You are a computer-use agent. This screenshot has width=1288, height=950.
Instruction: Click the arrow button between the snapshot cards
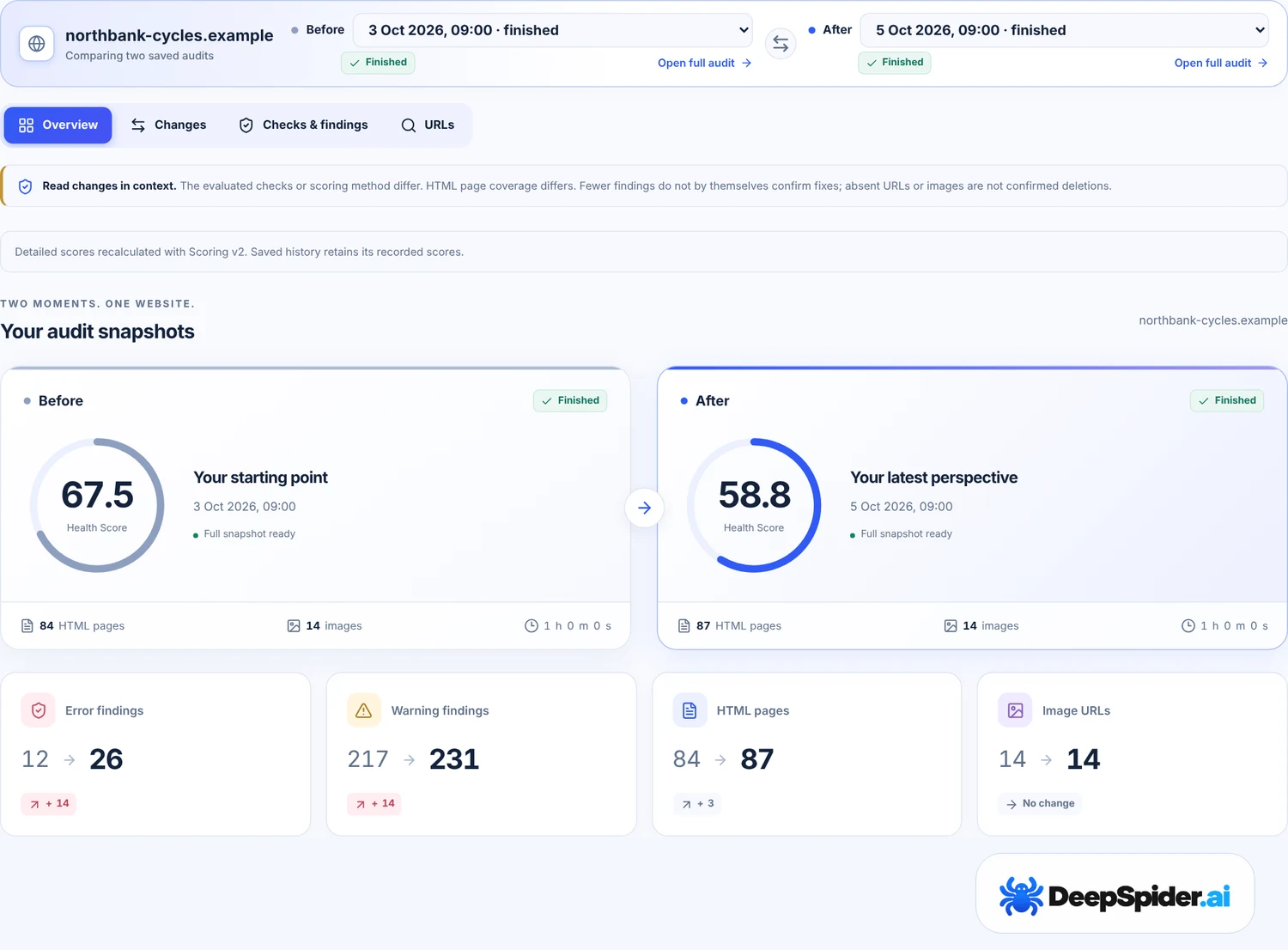[644, 508]
